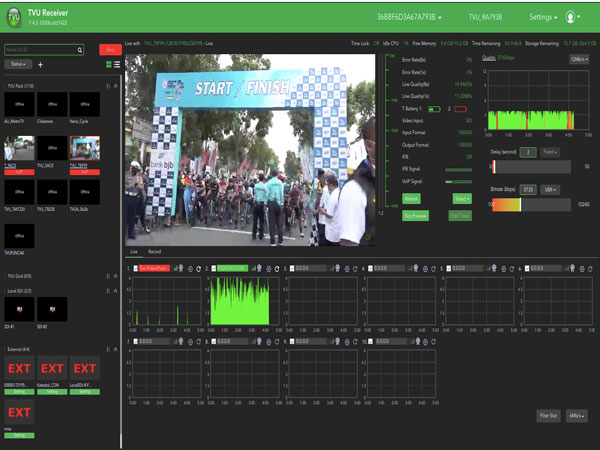The image size is (600, 450).
Task: Click slot 5 medal icon
Action: pyautogui.click(x=494, y=268)
